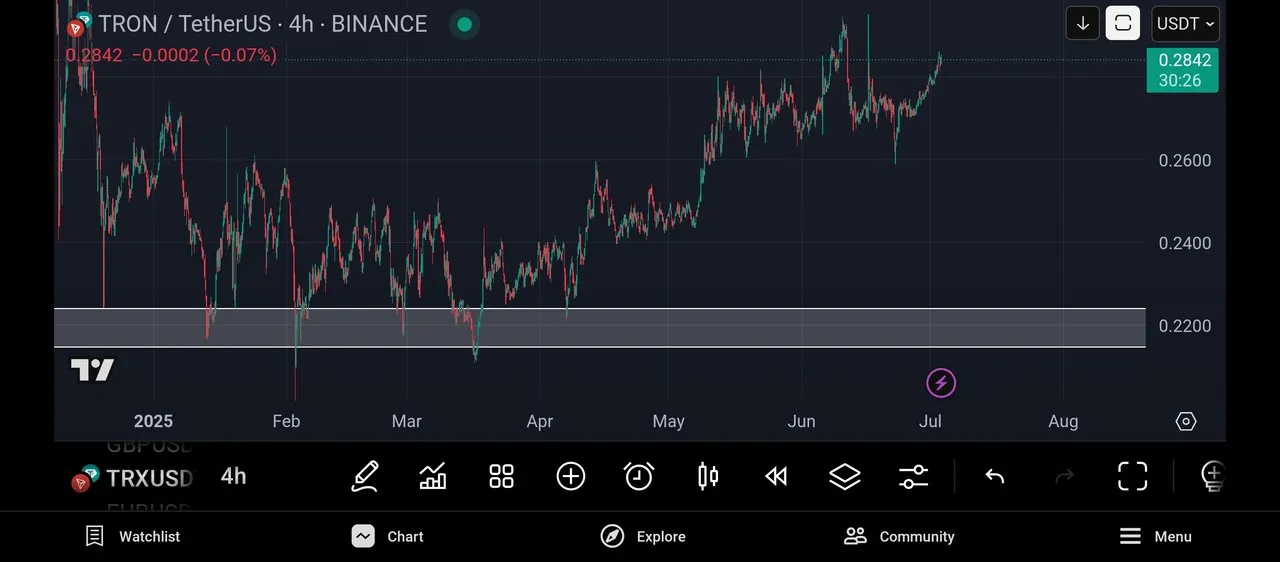The image size is (1280, 562).
Task: Click the -0.0002 (-0.07%) price change text
Action: tap(204, 55)
